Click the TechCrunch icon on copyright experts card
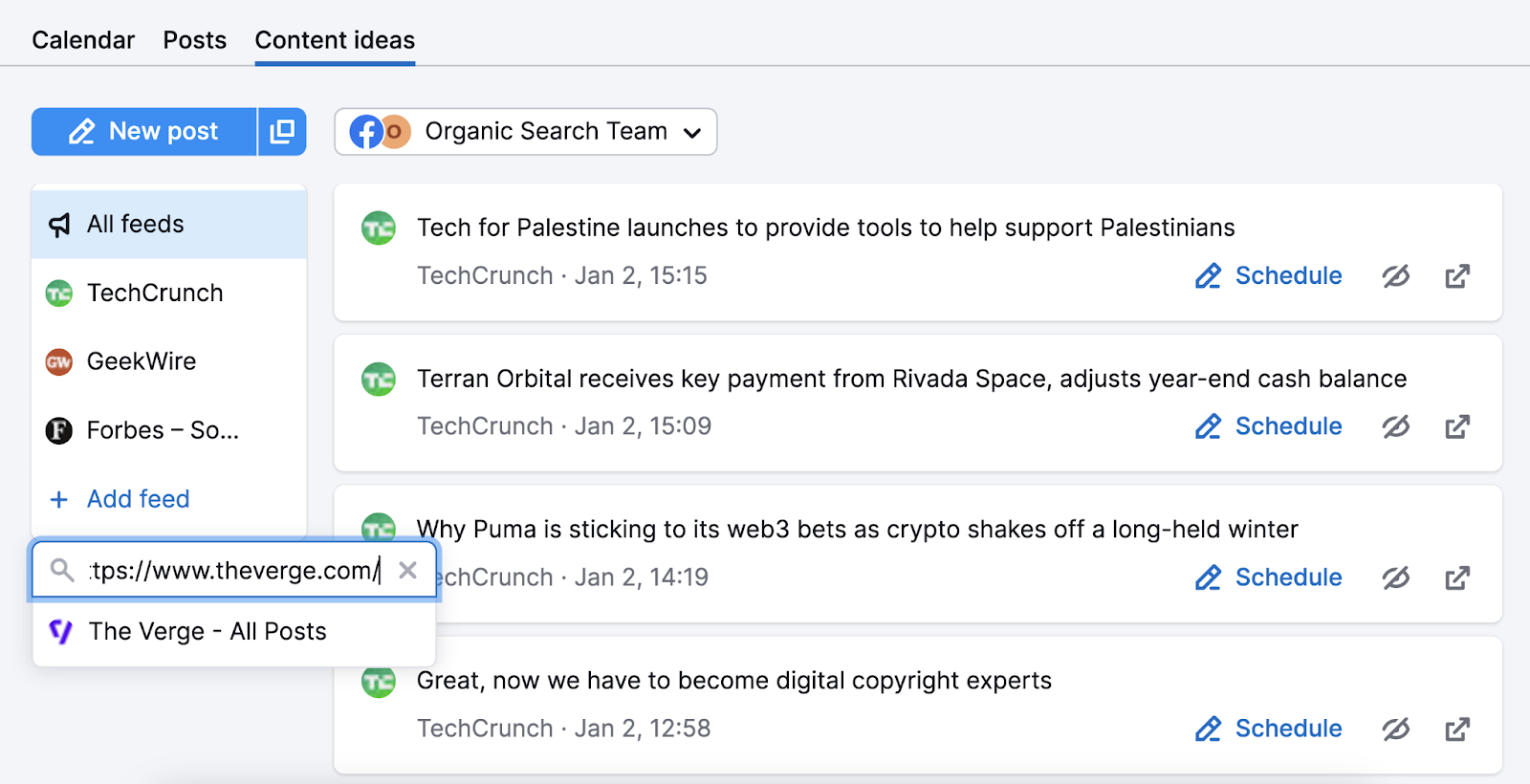The width and height of the screenshot is (1530, 784). coord(379,681)
